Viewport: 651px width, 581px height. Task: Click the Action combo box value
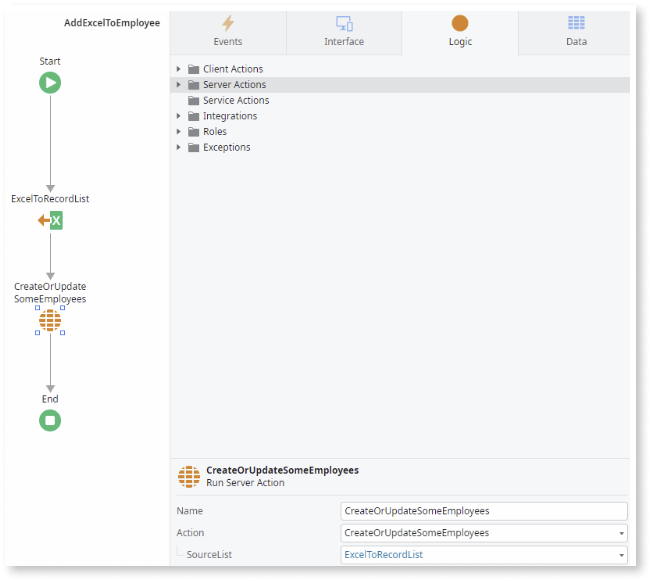[416, 533]
